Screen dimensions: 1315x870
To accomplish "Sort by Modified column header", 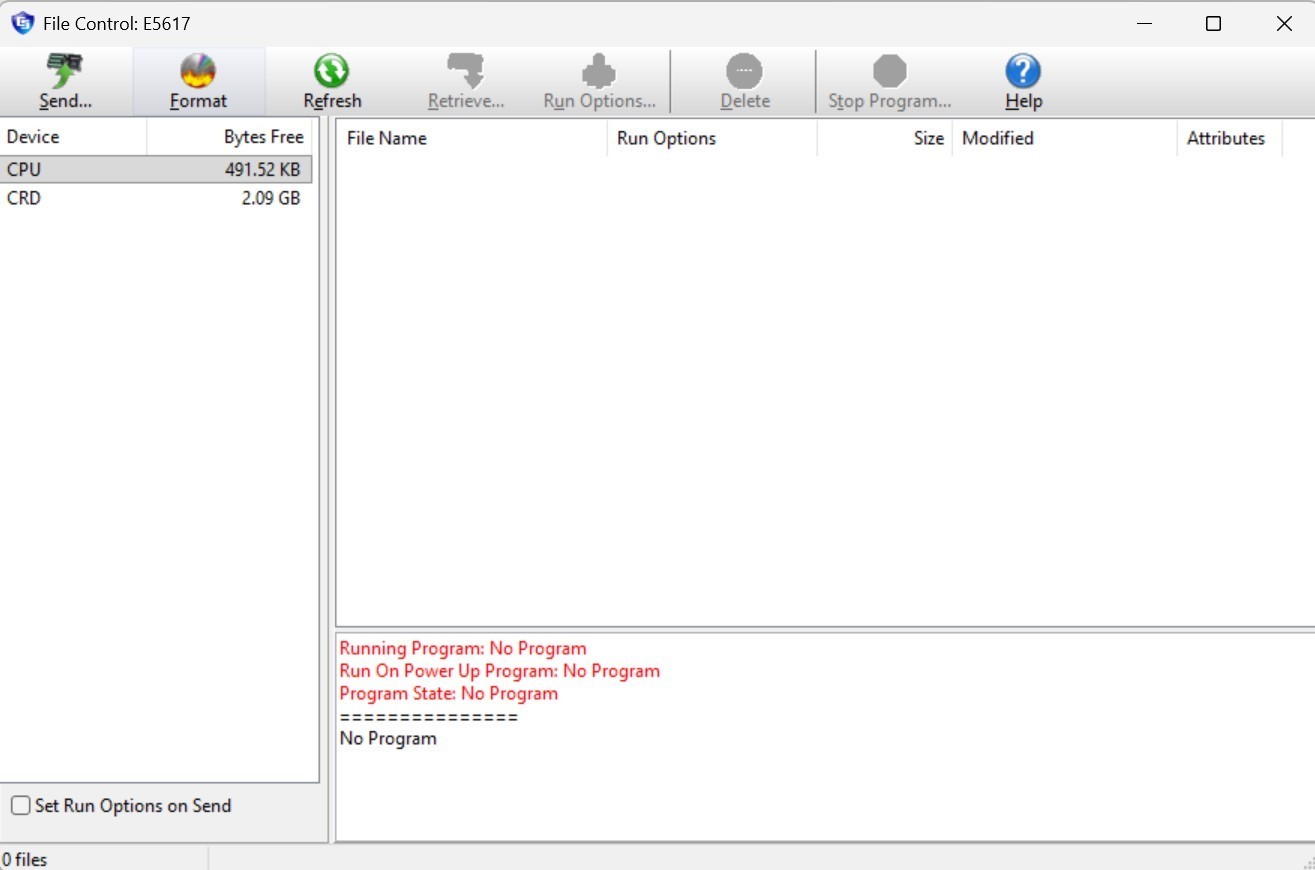I will pos(1063,138).
